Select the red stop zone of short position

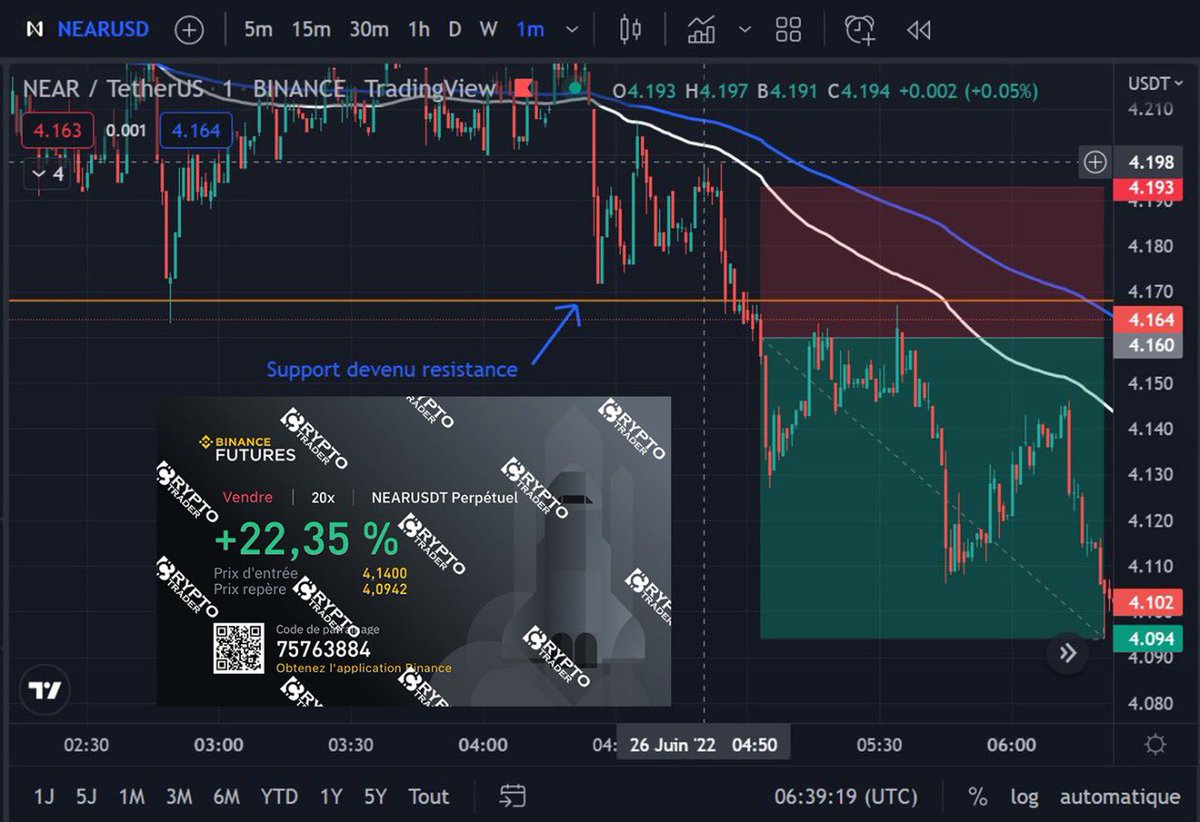tap(932, 262)
